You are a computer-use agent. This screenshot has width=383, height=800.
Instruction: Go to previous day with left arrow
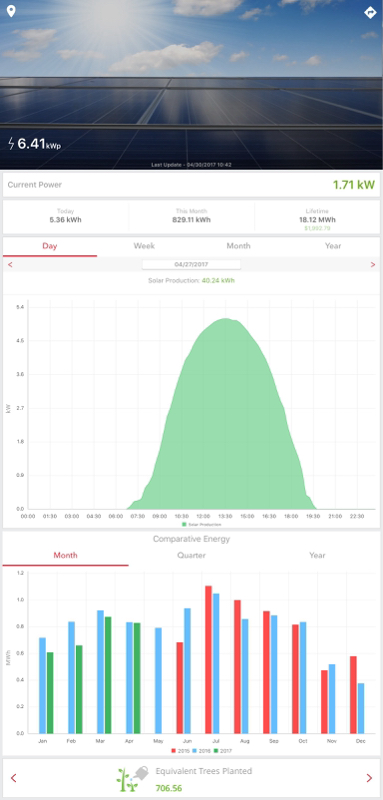click(10, 265)
